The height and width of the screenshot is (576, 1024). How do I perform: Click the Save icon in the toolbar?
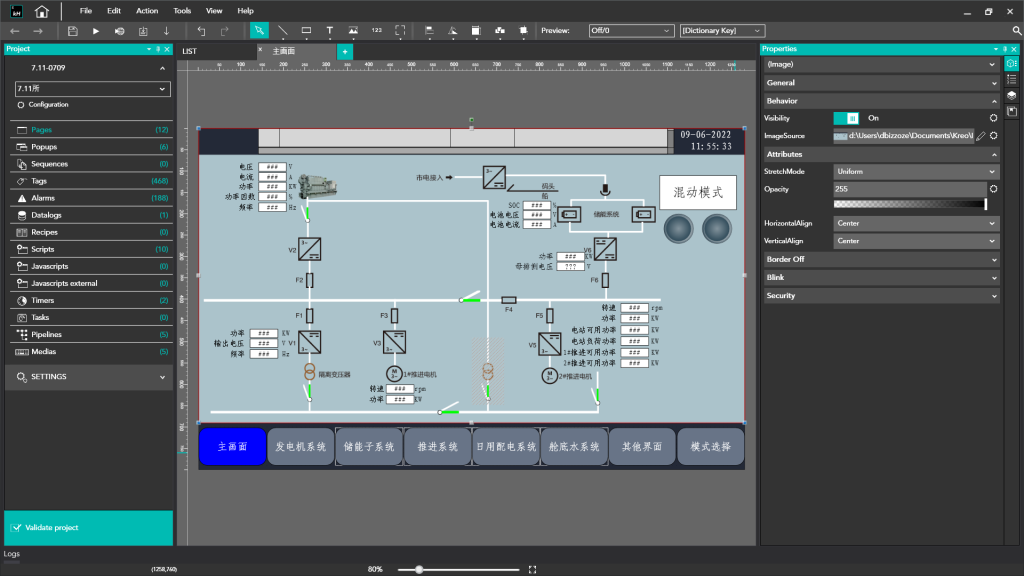74,30
